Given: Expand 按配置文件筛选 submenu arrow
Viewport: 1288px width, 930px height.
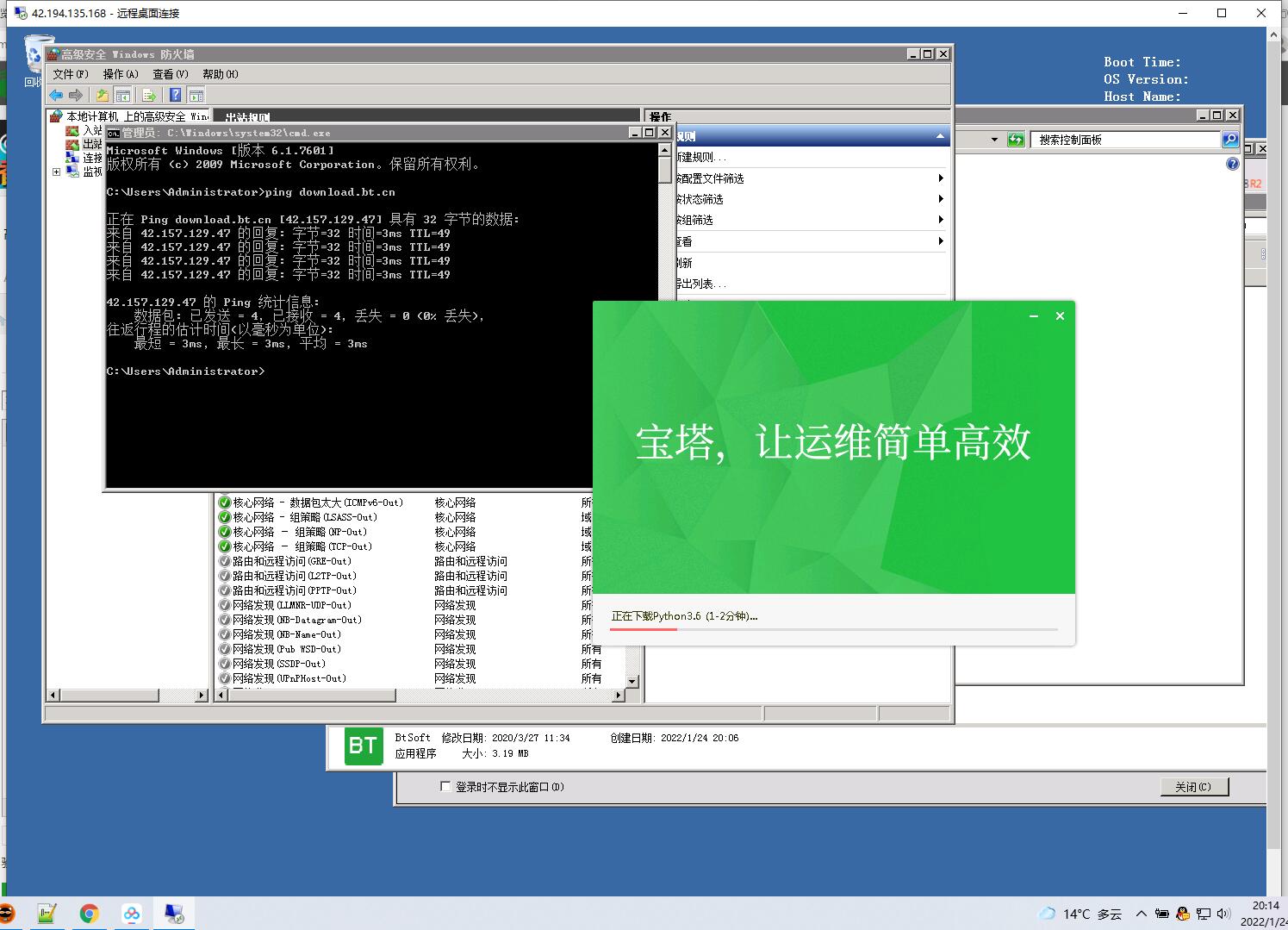Looking at the screenshot, I should [941, 178].
